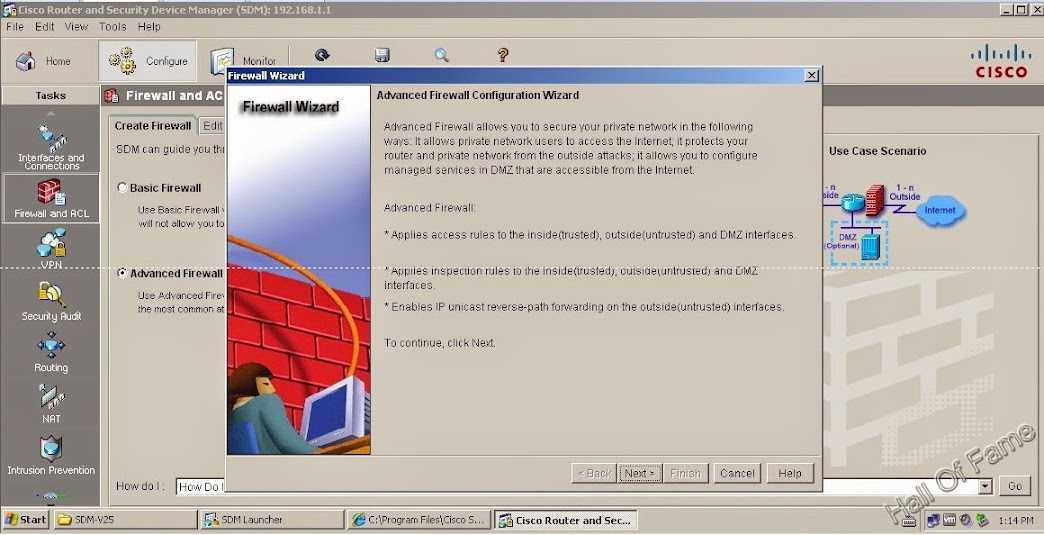The height and width of the screenshot is (535, 1044).
Task: Open the Help menu
Action: click(149, 27)
